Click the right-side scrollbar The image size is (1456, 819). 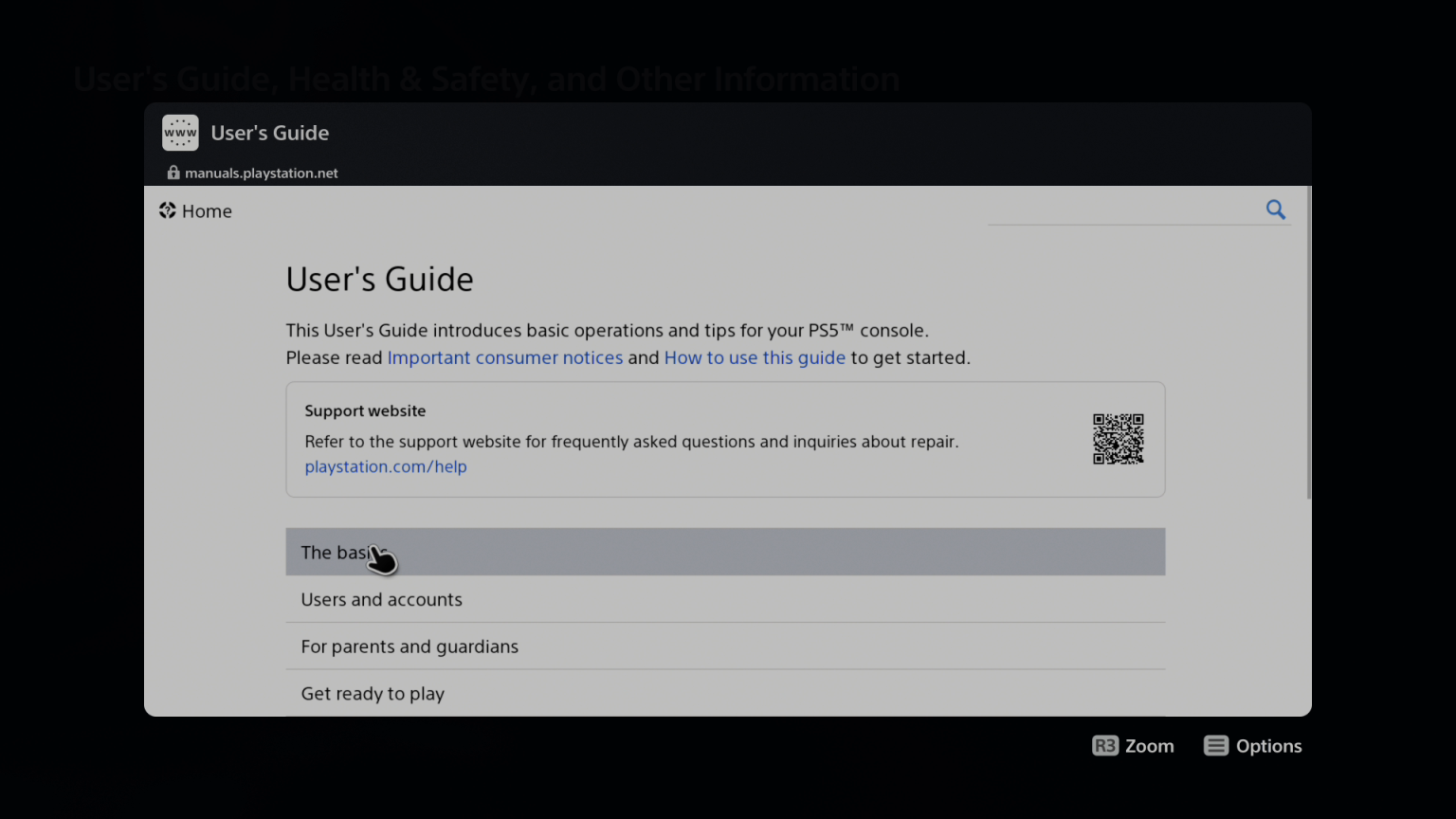pos(1307,341)
